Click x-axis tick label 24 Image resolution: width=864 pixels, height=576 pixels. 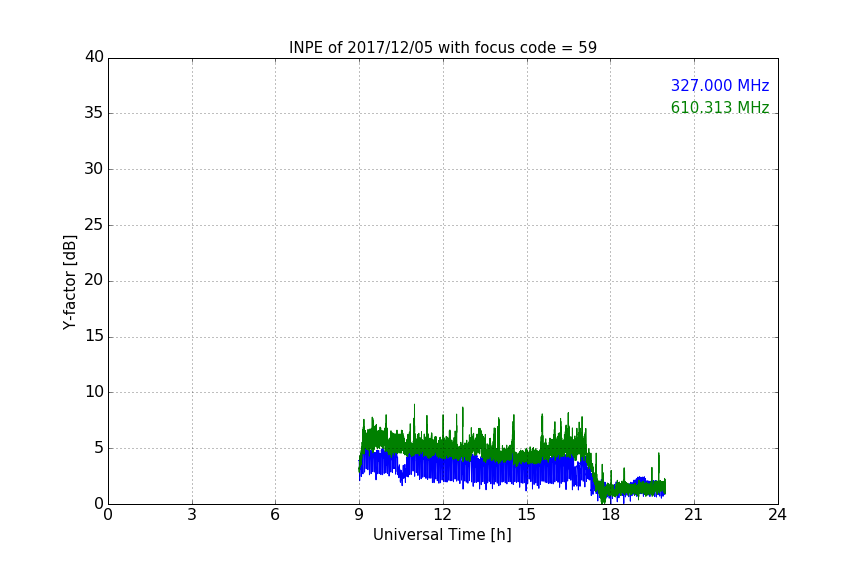click(777, 515)
